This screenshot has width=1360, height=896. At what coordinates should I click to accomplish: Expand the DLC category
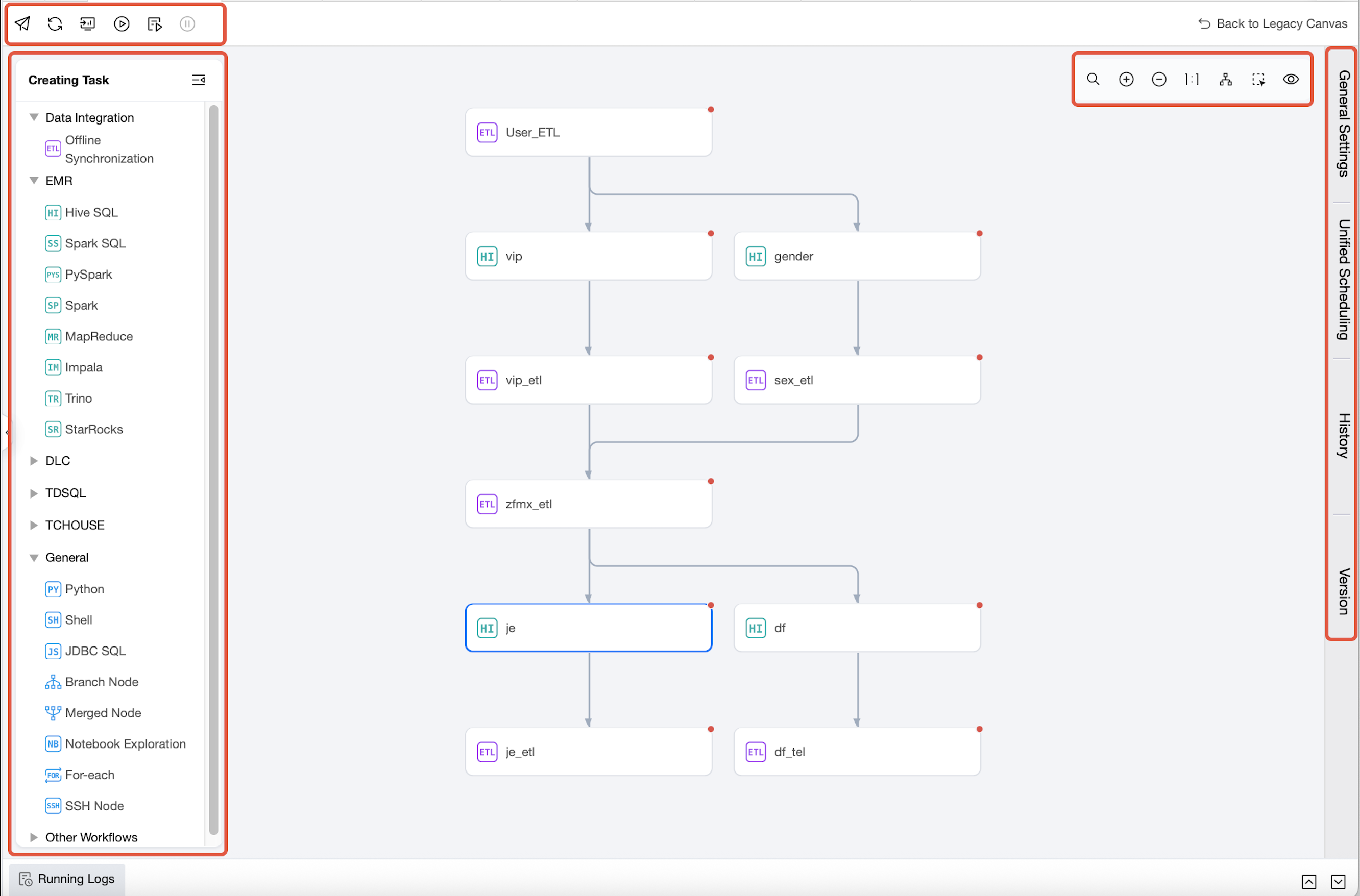pos(34,461)
